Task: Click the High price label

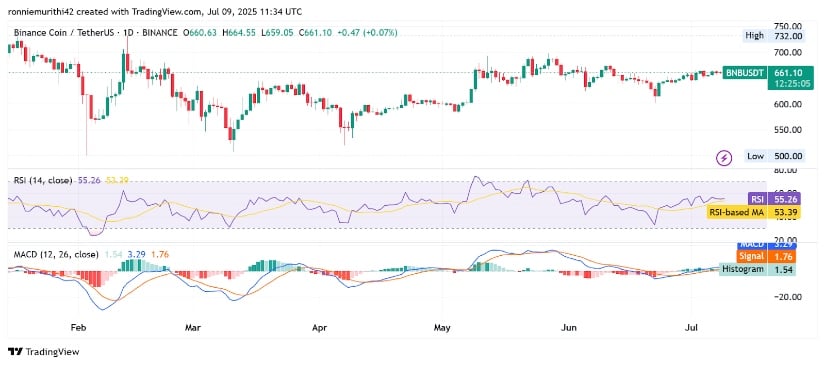Action: (x=753, y=36)
